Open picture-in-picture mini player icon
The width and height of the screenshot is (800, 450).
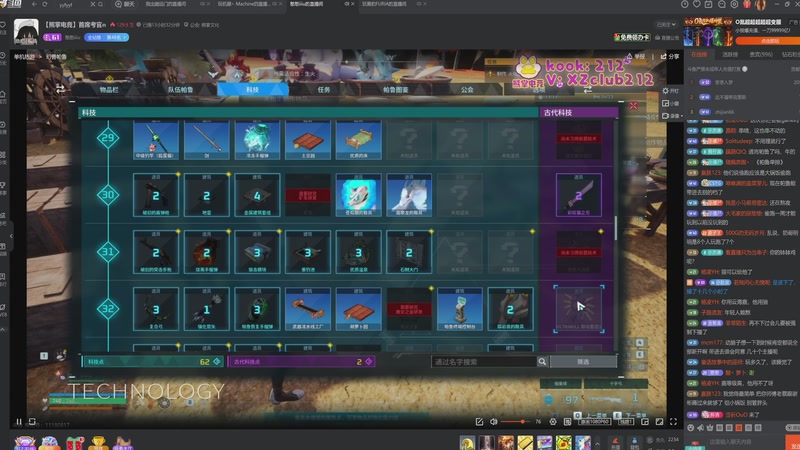click(x=645, y=422)
